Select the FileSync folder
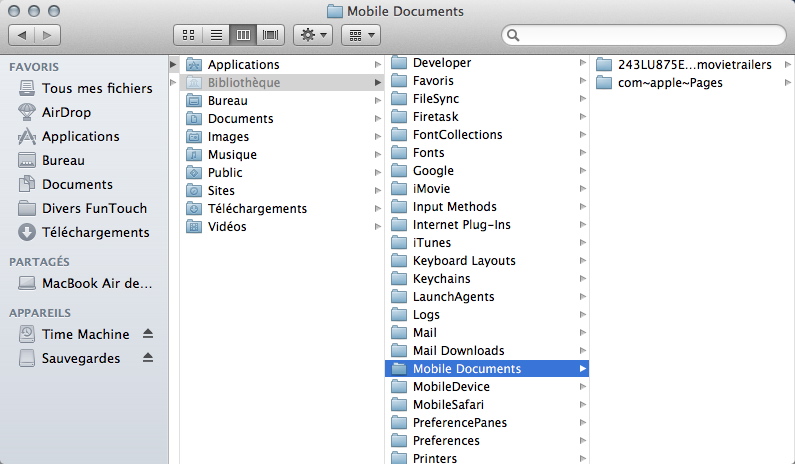The image size is (795, 464). click(487, 98)
